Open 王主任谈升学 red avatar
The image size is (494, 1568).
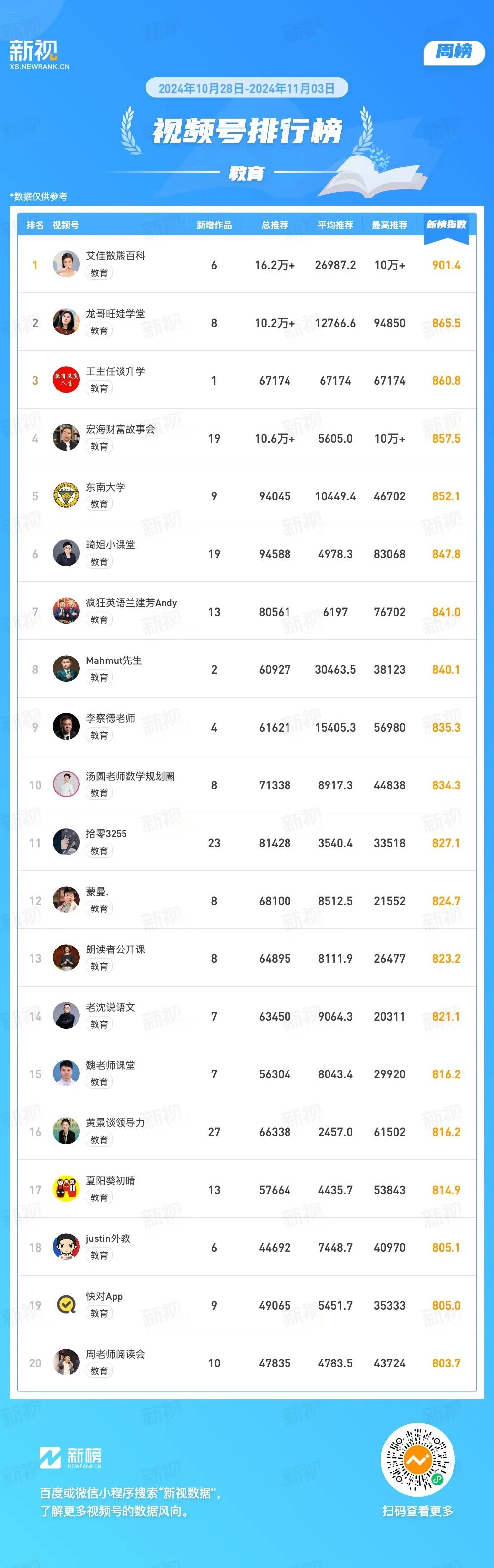click(66, 380)
